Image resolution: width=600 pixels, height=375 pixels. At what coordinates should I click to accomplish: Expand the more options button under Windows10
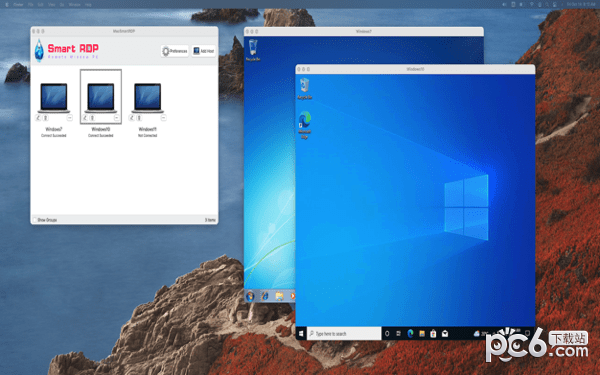click(117, 118)
